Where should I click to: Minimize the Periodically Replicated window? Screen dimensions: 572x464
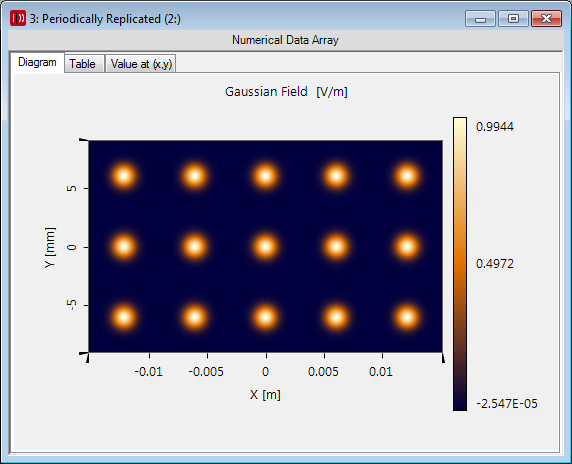tap(480, 19)
